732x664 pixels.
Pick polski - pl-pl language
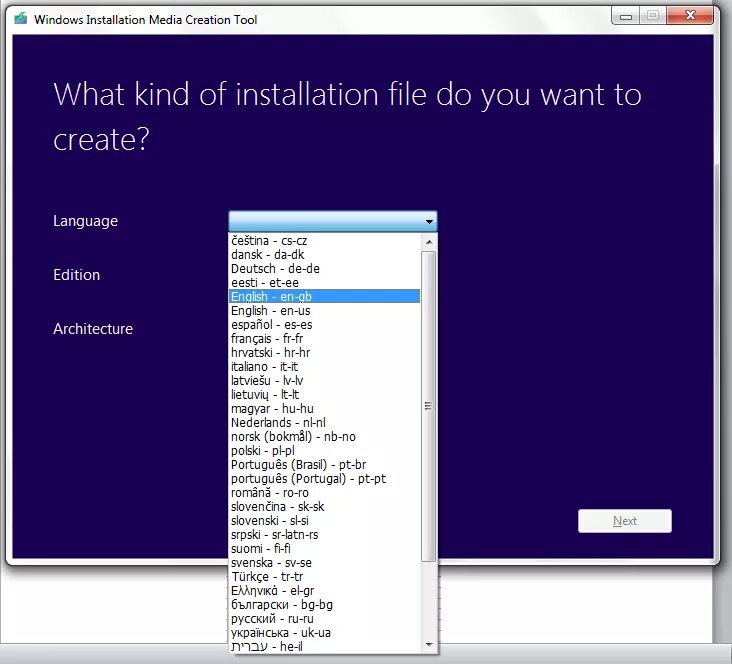click(324, 451)
